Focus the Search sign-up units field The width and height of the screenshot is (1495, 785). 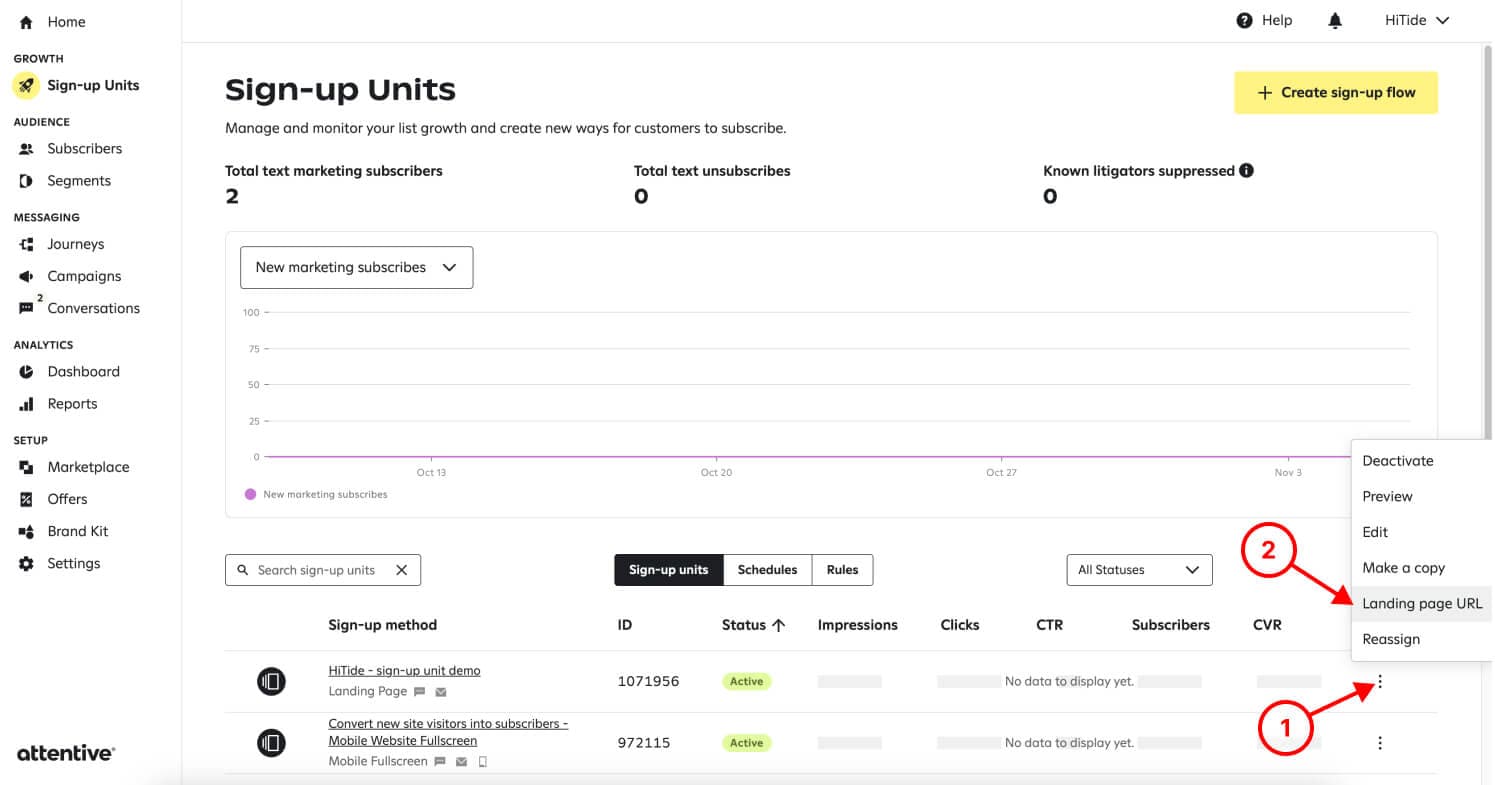coord(322,570)
